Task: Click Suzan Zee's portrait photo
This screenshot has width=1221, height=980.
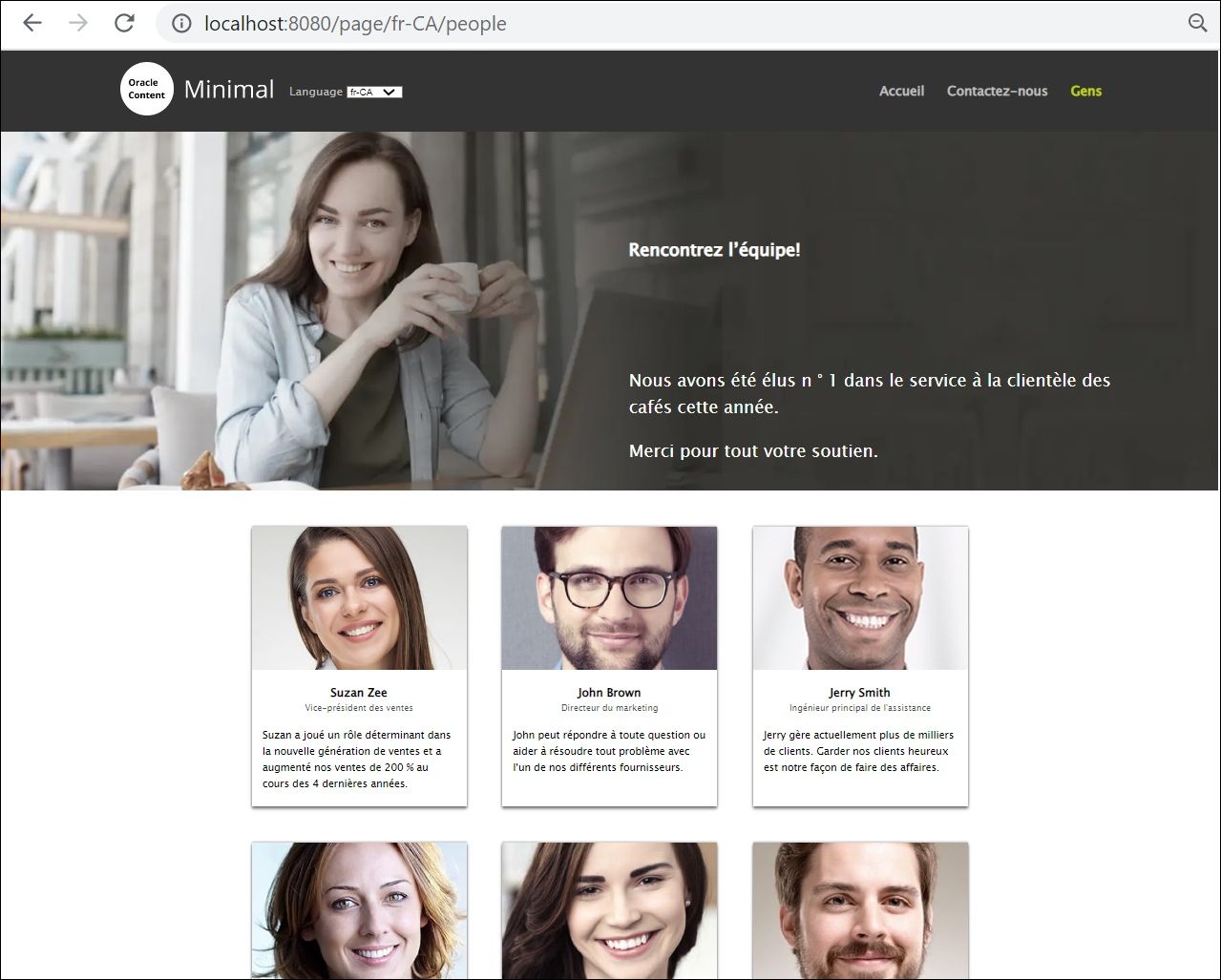Action: pyautogui.click(x=359, y=598)
